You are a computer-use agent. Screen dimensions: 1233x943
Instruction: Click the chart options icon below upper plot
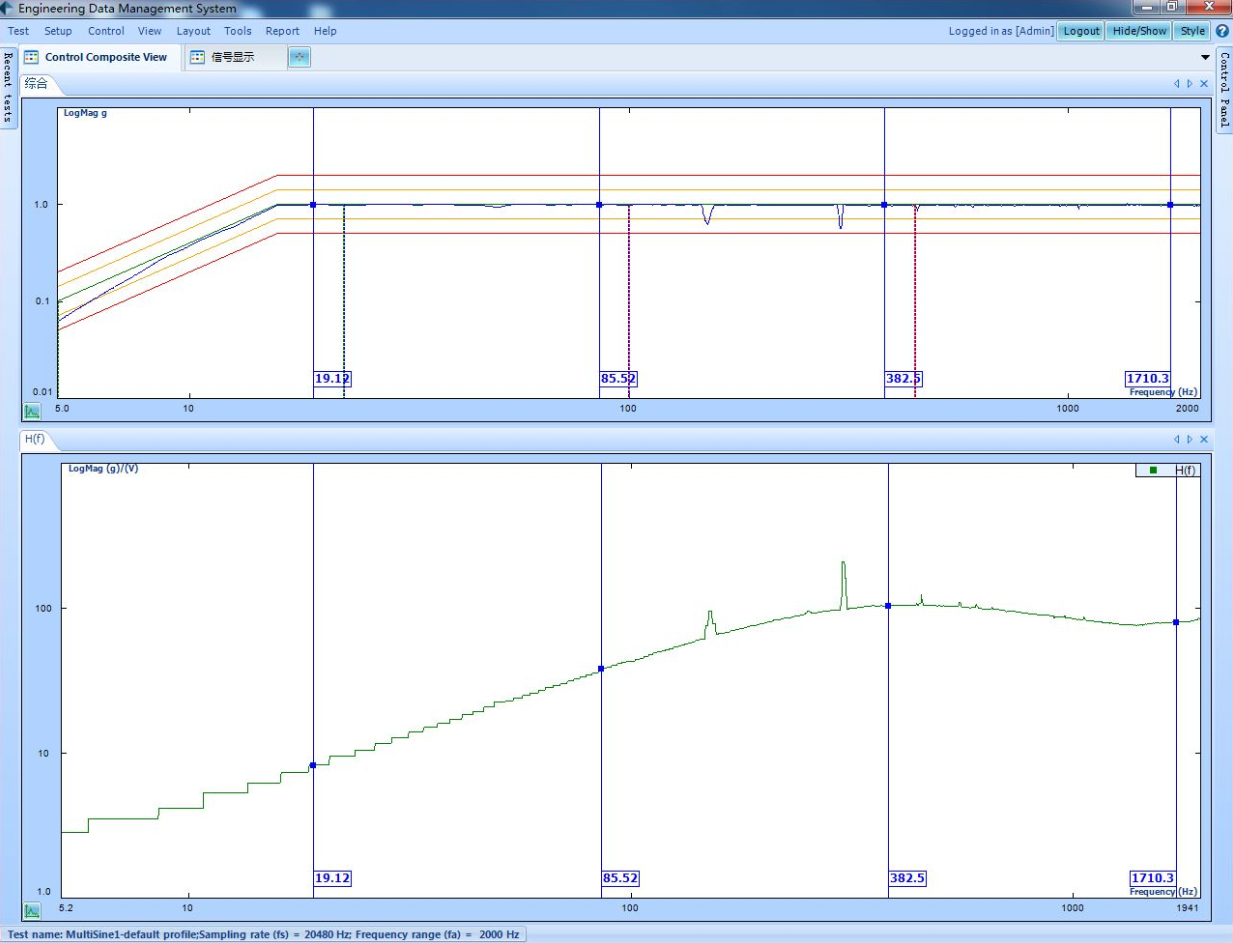[32, 410]
